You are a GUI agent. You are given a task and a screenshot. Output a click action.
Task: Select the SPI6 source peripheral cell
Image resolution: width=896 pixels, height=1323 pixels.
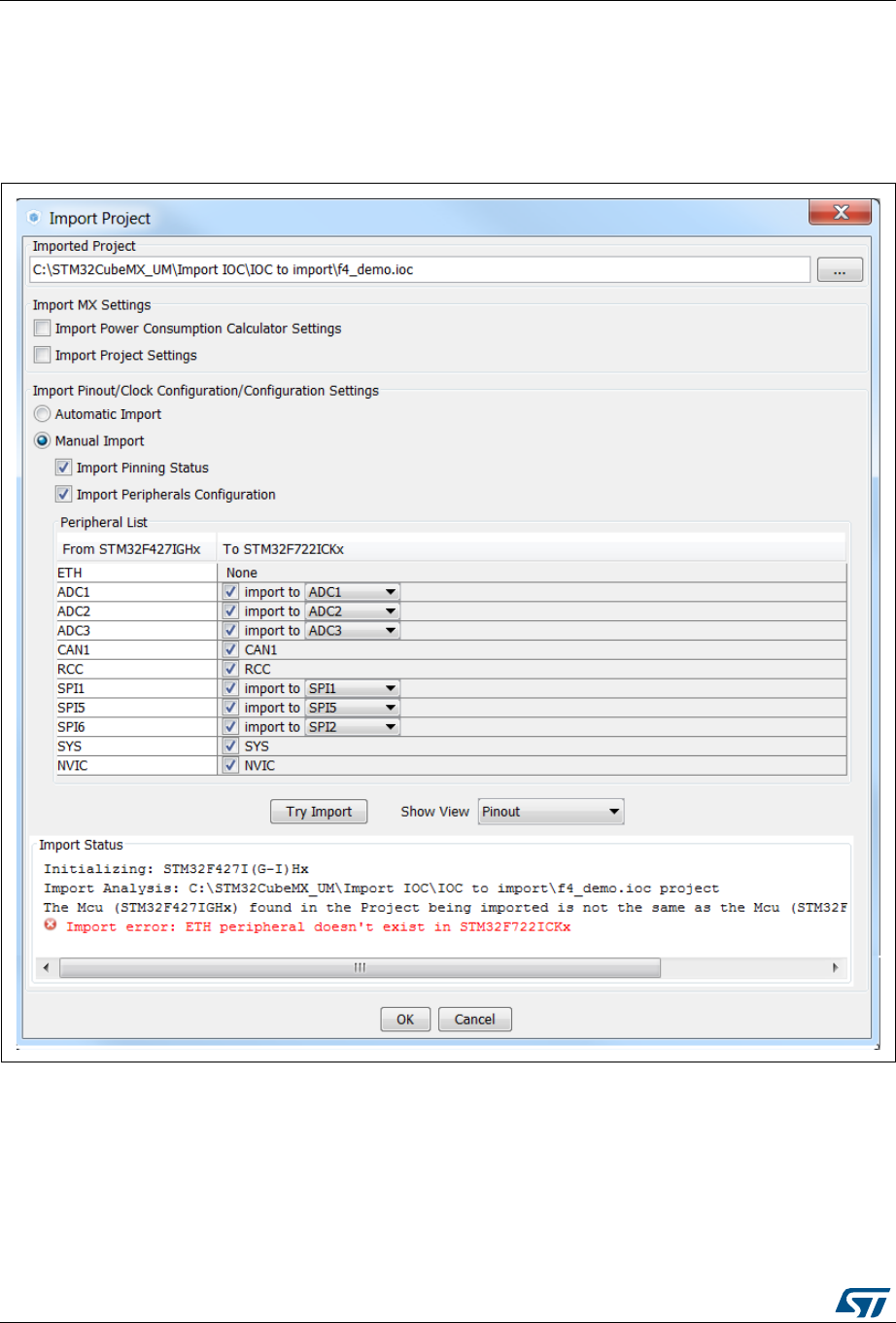pyautogui.click(x=136, y=727)
